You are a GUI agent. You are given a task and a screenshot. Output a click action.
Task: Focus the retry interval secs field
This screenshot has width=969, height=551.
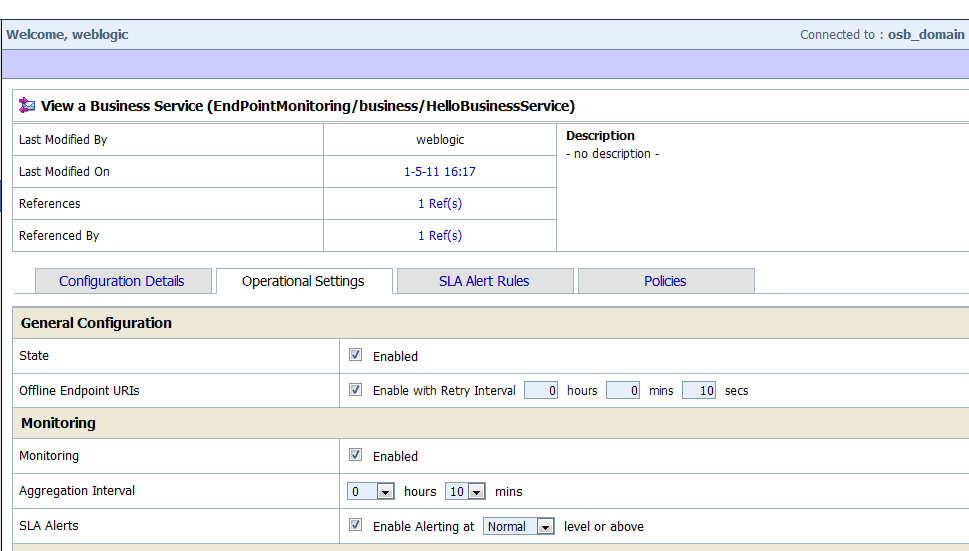(699, 390)
